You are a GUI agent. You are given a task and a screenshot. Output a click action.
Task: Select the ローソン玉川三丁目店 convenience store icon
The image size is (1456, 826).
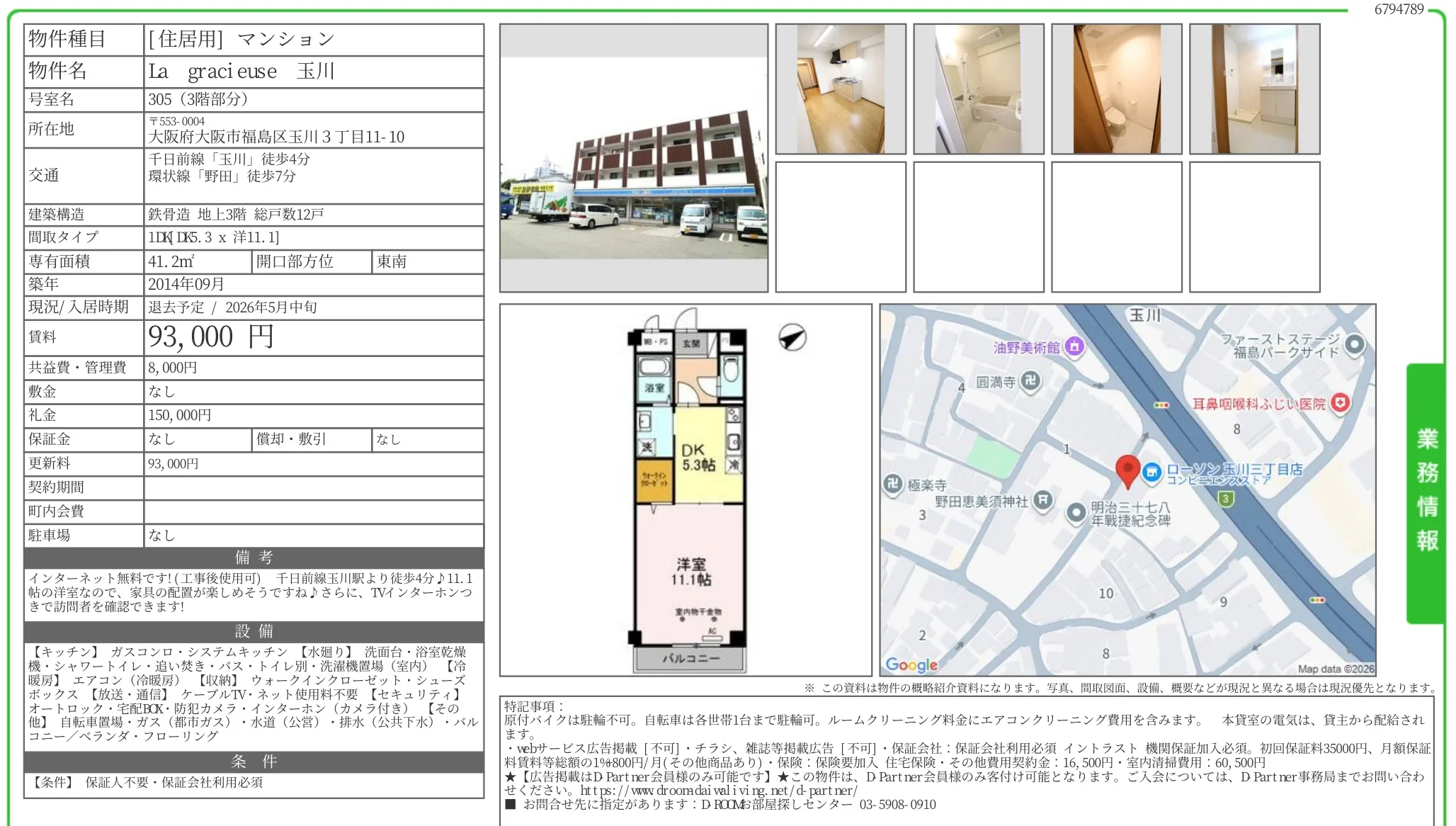coord(1151,473)
